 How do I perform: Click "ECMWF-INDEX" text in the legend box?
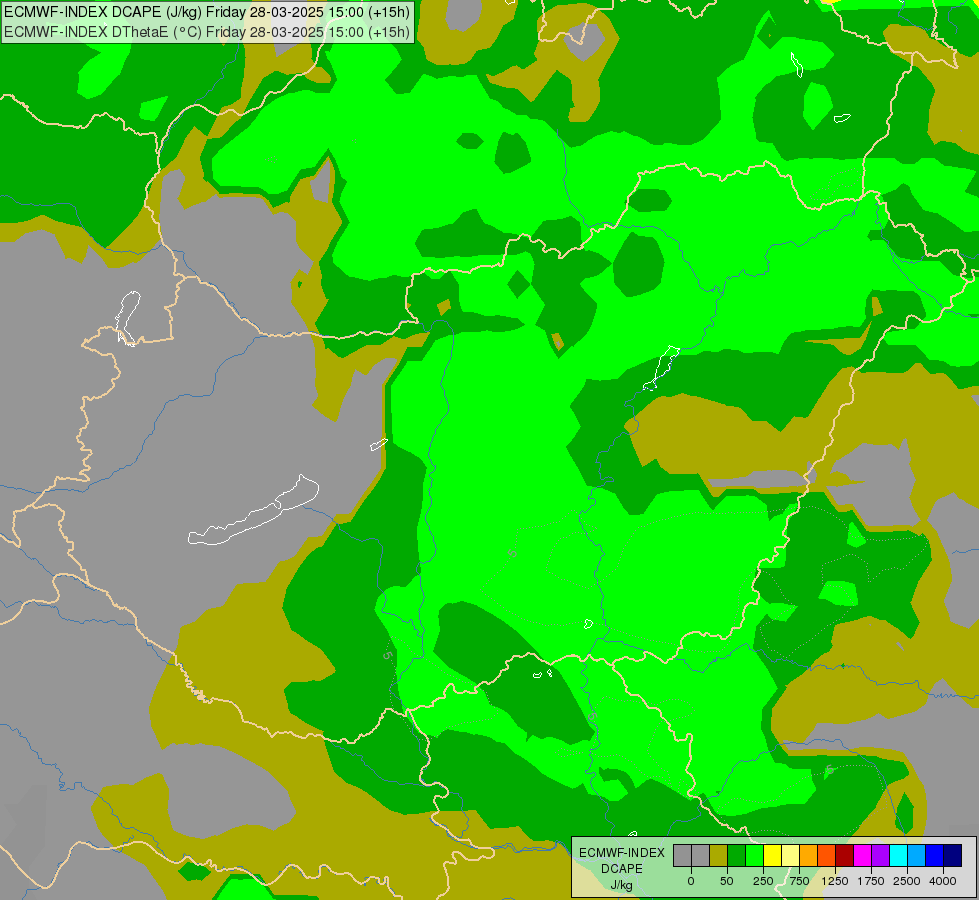coord(622,853)
